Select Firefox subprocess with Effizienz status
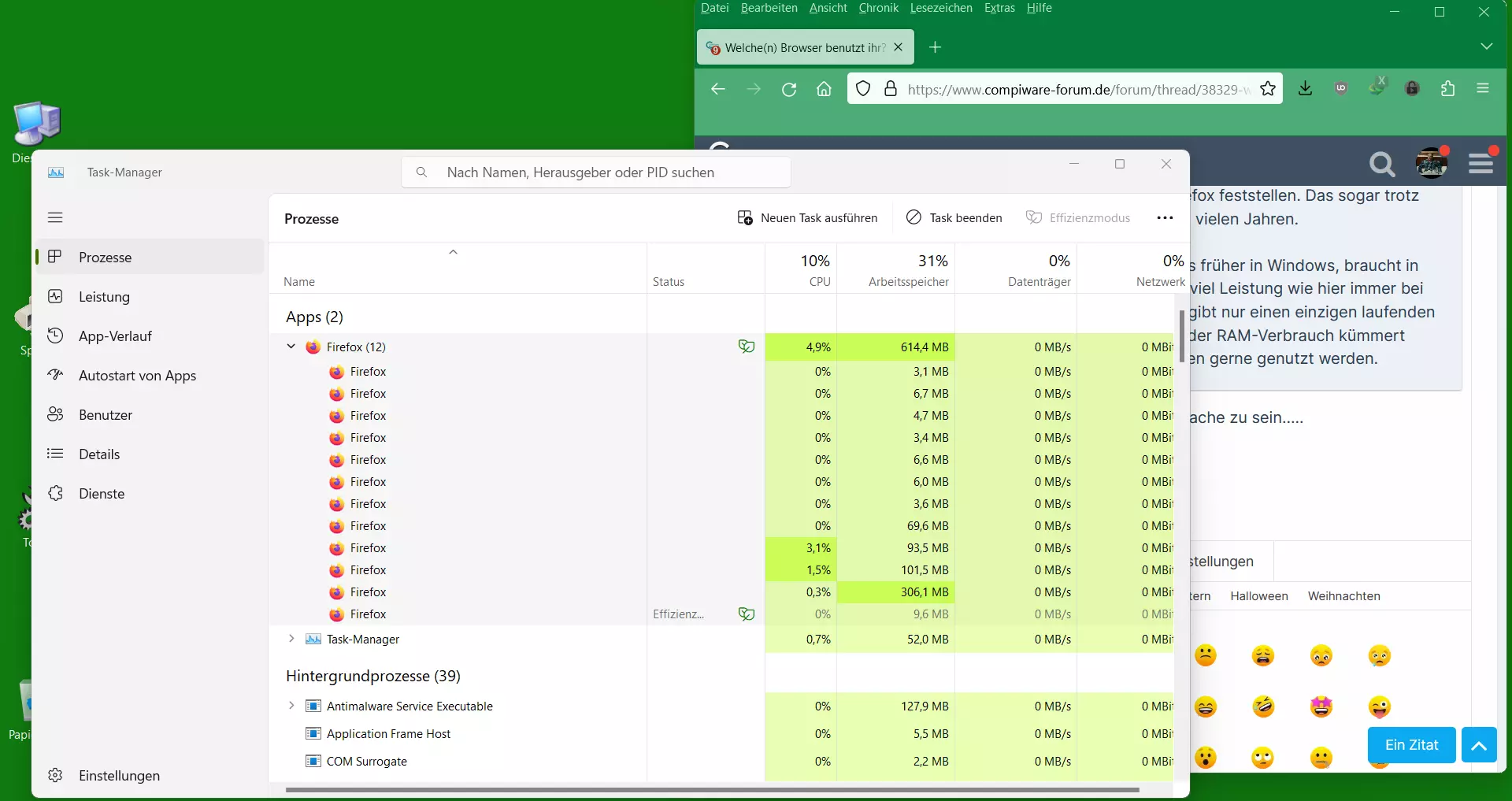 coord(721,614)
